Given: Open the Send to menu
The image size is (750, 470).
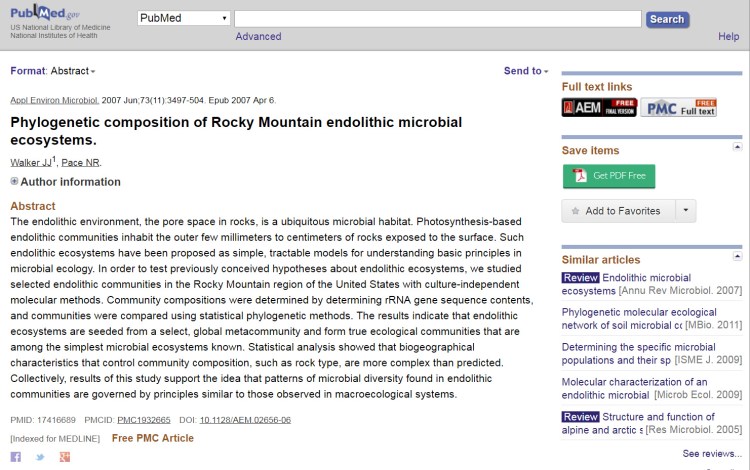Looking at the screenshot, I should pos(526,71).
